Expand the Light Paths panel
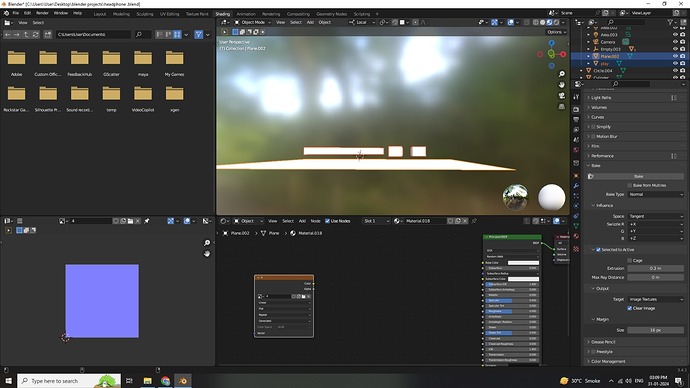Image resolution: width=690 pixels, height=388 pixels. click(601, 98)
